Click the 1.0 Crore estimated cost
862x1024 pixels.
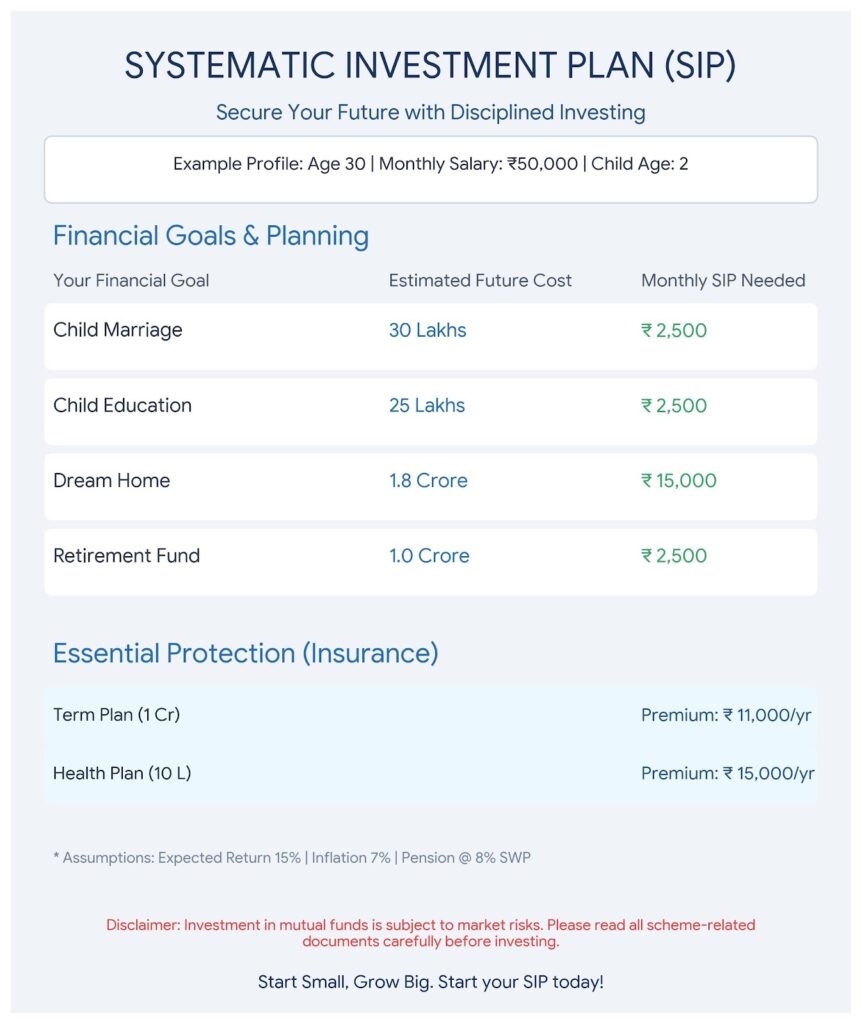tap(429, 556)
